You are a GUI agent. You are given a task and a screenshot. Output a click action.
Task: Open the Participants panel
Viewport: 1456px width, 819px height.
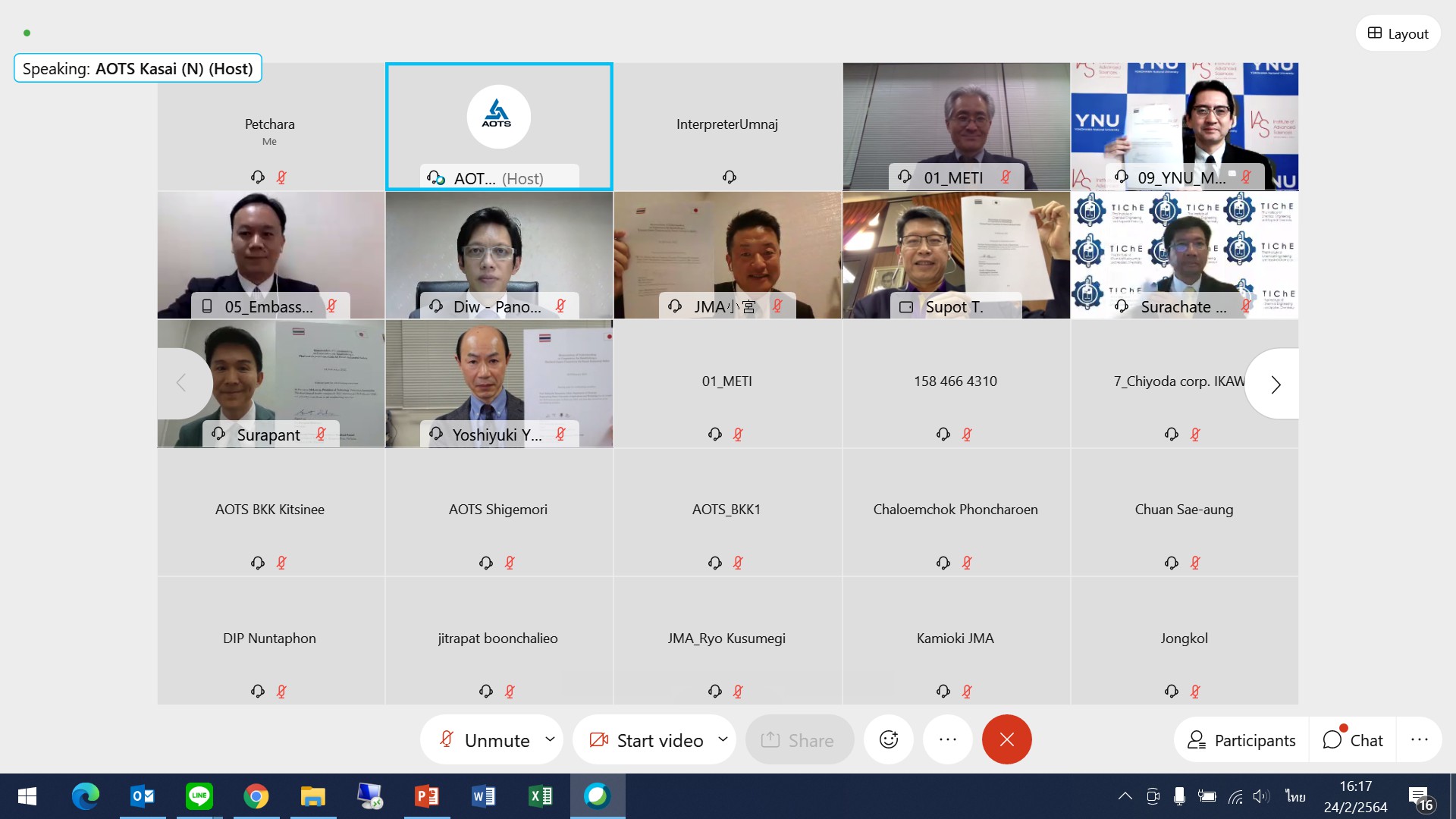[1241, 740]
